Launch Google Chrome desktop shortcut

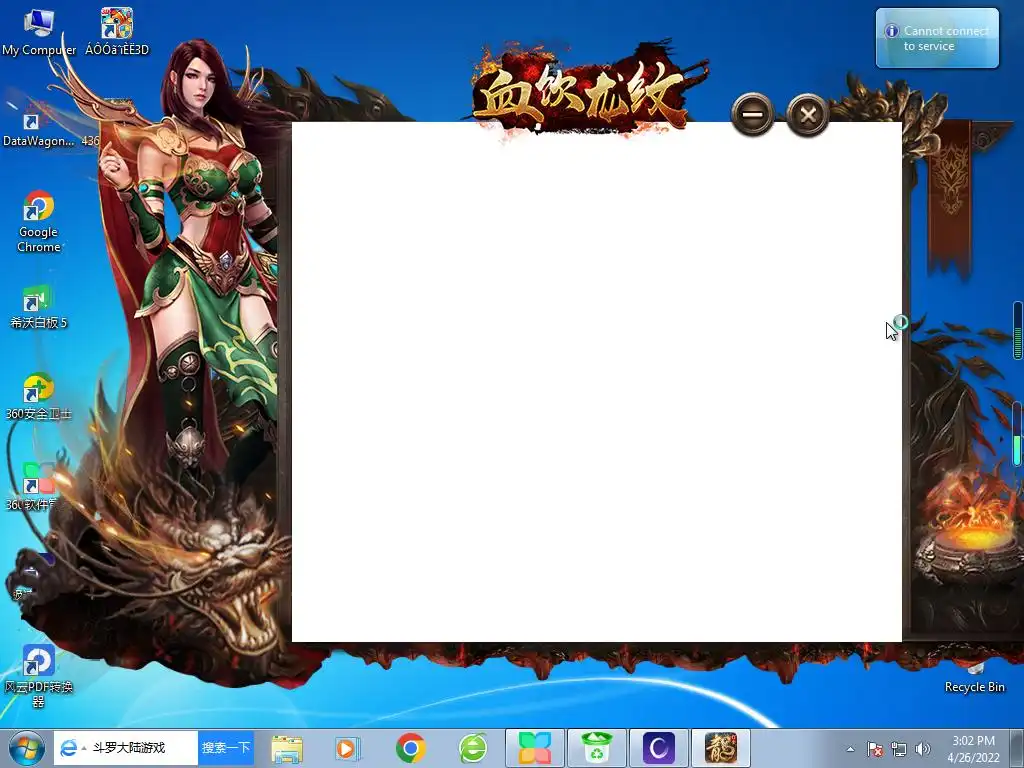point(39,222)
